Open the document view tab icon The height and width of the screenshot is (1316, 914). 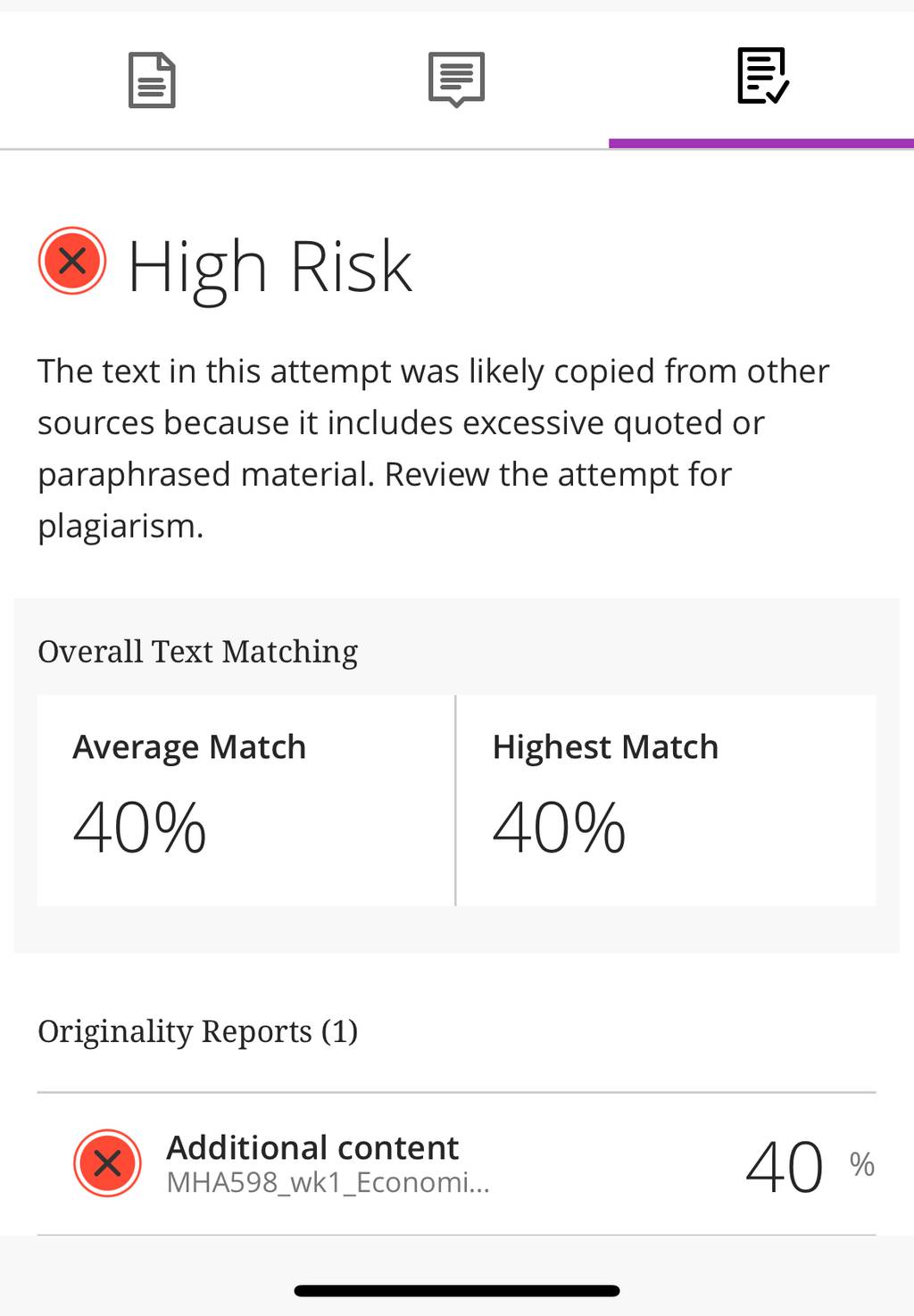[152, 80]
